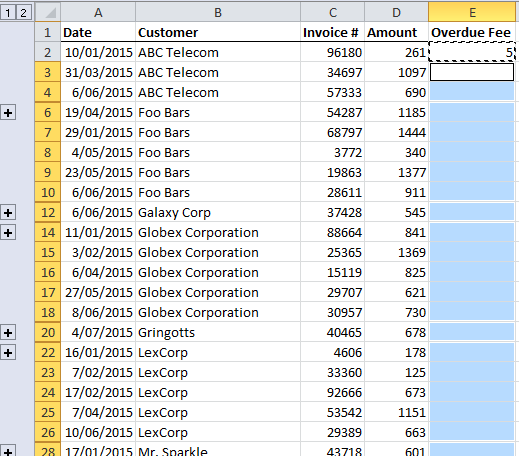Click outline level 2 button
The image size is (519, 456).
[x=23, y=13]
